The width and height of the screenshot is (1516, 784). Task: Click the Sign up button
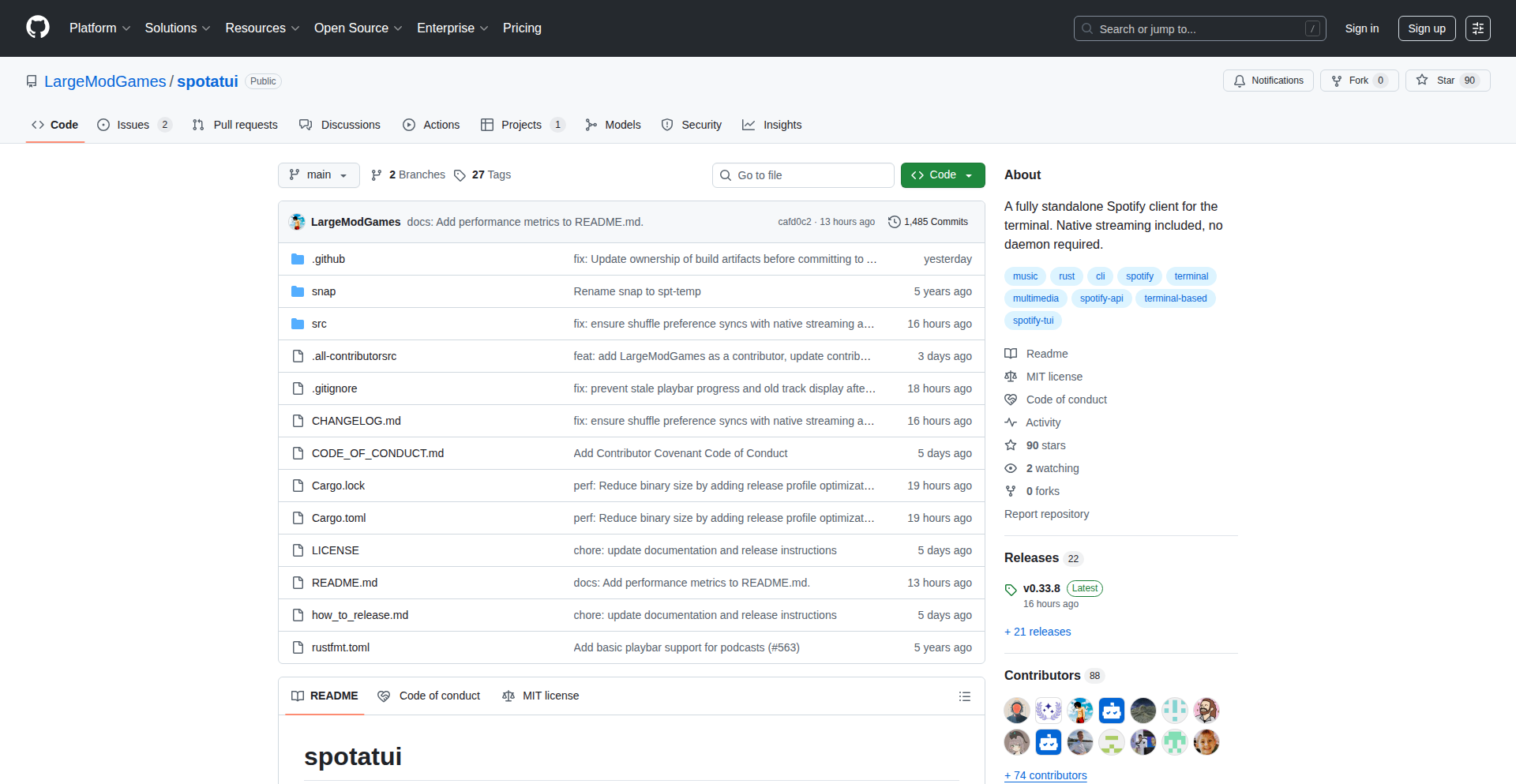(x=1426, y=28)
